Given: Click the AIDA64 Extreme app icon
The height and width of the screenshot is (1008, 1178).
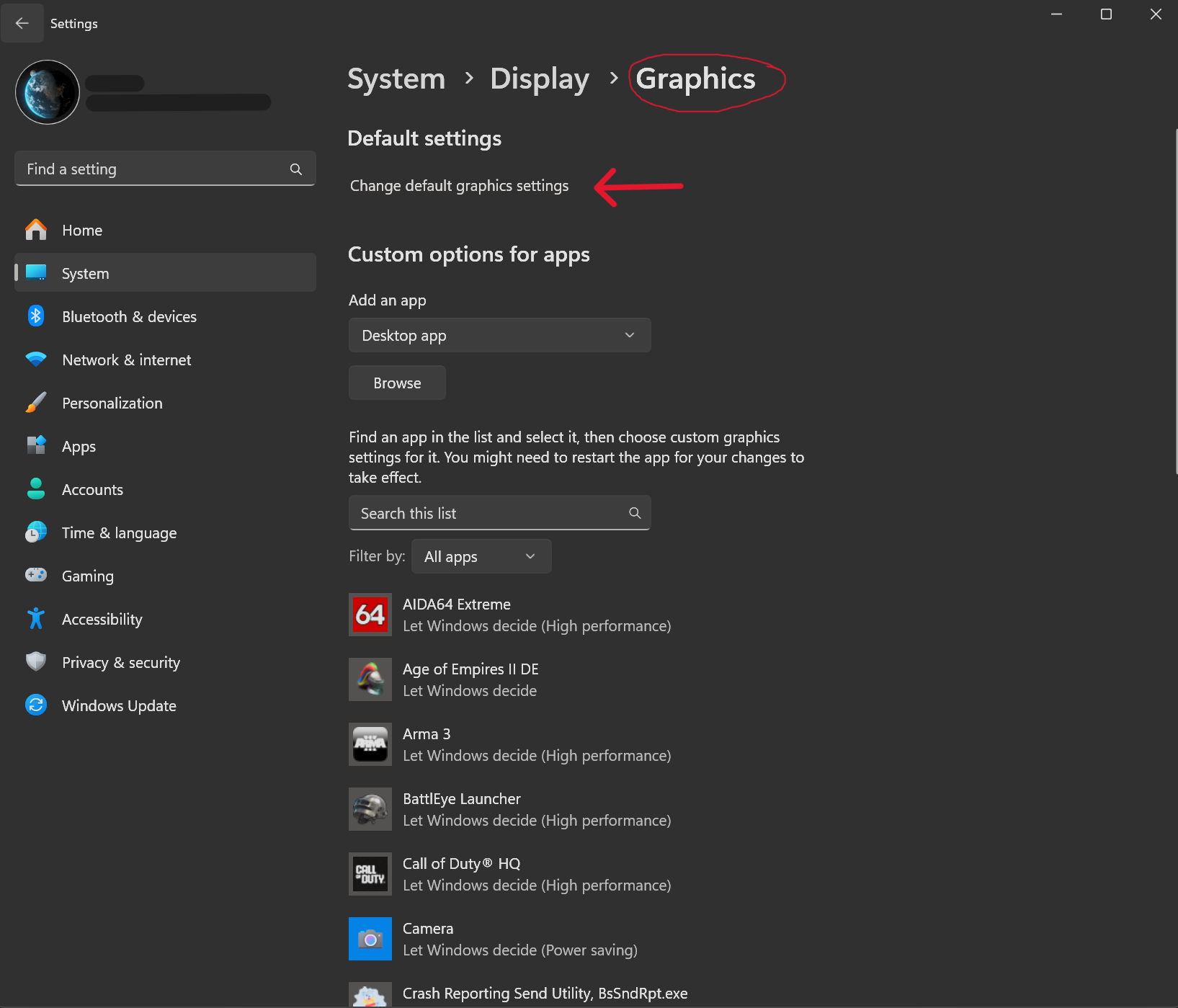Looking at the screenshot, I should point(370,615).
